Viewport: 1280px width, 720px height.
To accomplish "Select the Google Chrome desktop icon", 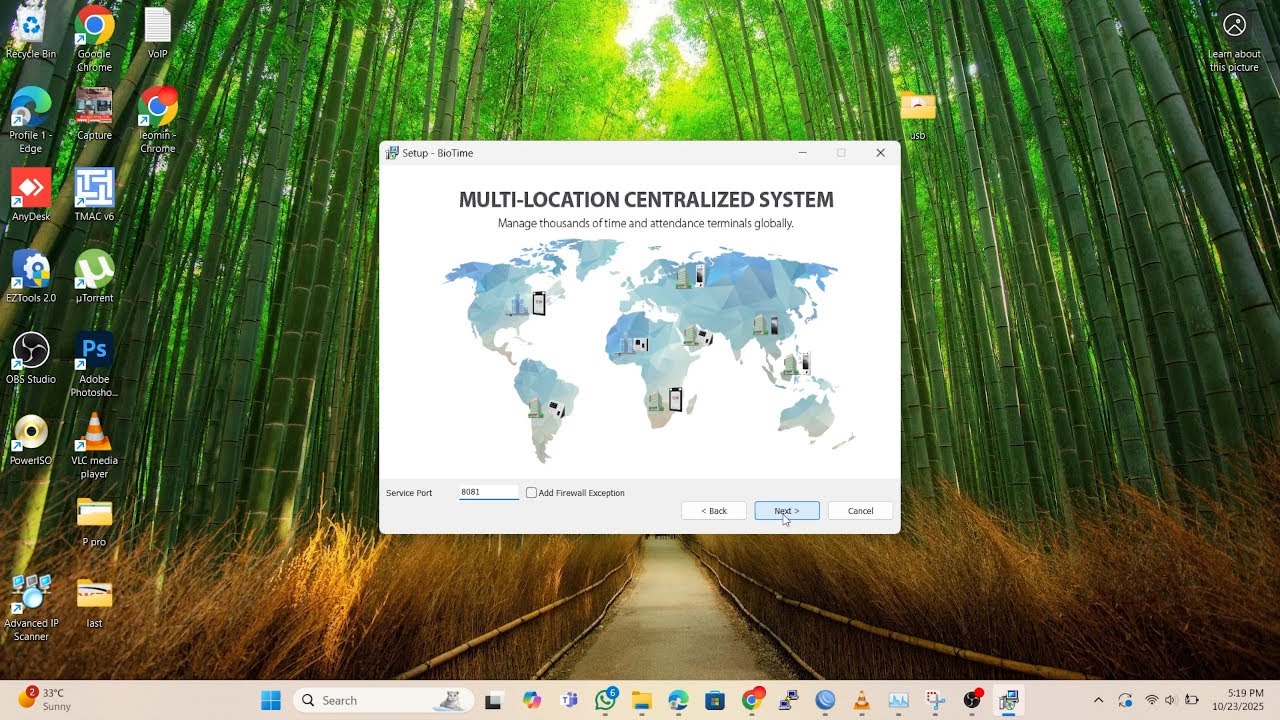I will 94,40.
